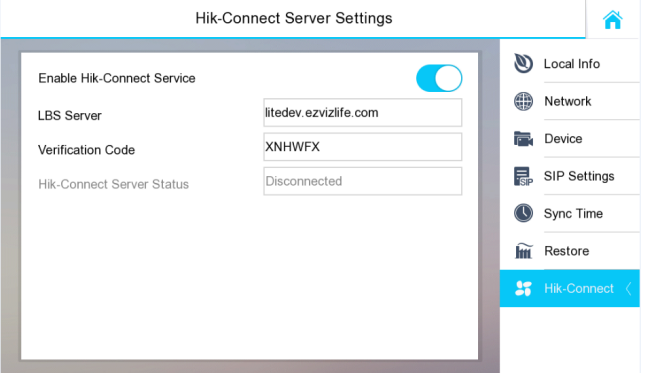The height and width of the screenshot is (374, 651).
Task: Click the Local Info leaf icon
Action: (x=523, y=64)
